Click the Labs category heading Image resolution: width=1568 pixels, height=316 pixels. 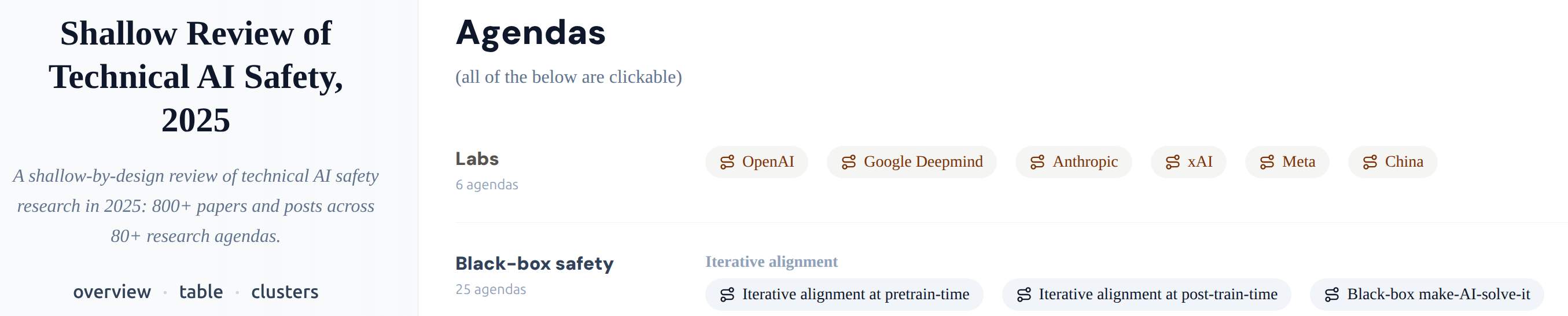coord(477,159)
